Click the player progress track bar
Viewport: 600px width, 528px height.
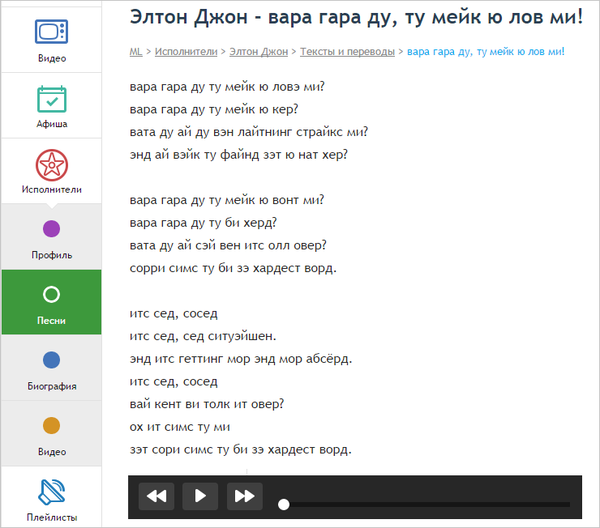pyautogui.click(x=427, y=505)
